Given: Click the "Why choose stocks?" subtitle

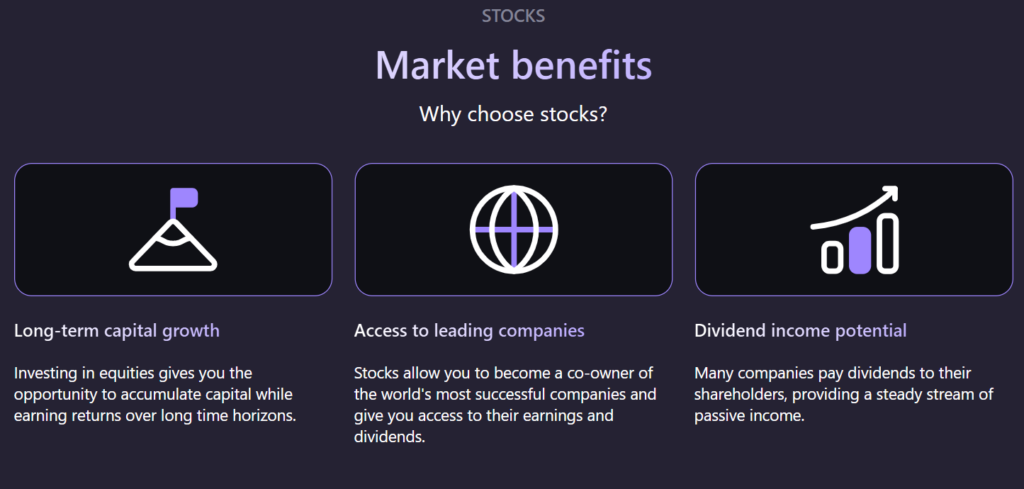Looking at the screenshot, I should [513, 114].
